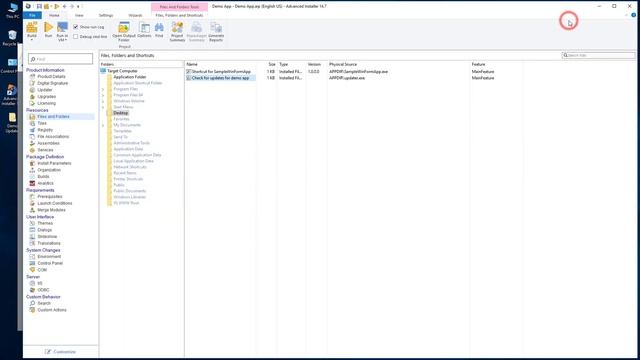Open the Organization sidebar page
The image size is (640, 360).
49,170
